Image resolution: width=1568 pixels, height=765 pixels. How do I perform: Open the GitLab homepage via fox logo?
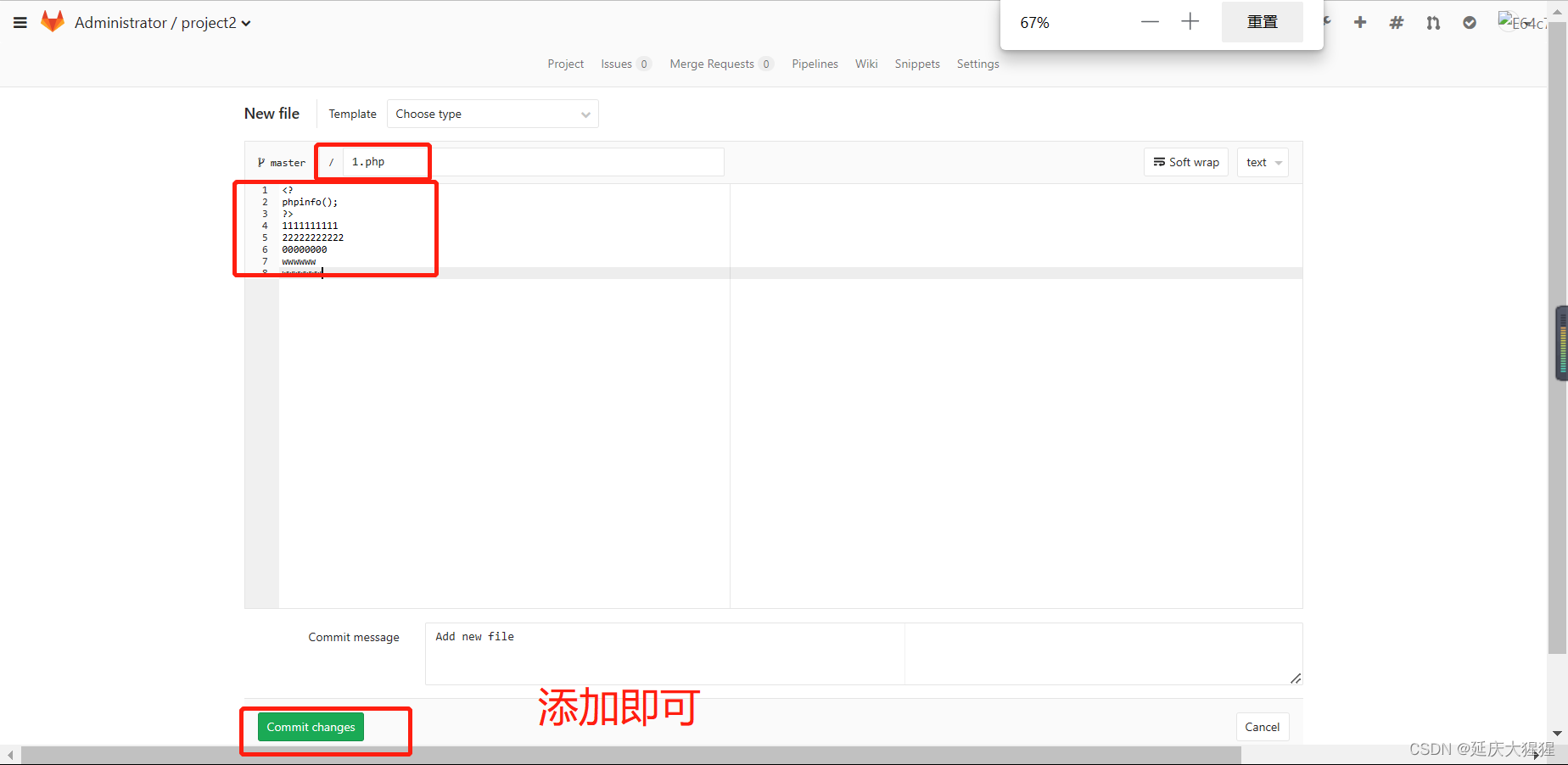tap(52, 21)
